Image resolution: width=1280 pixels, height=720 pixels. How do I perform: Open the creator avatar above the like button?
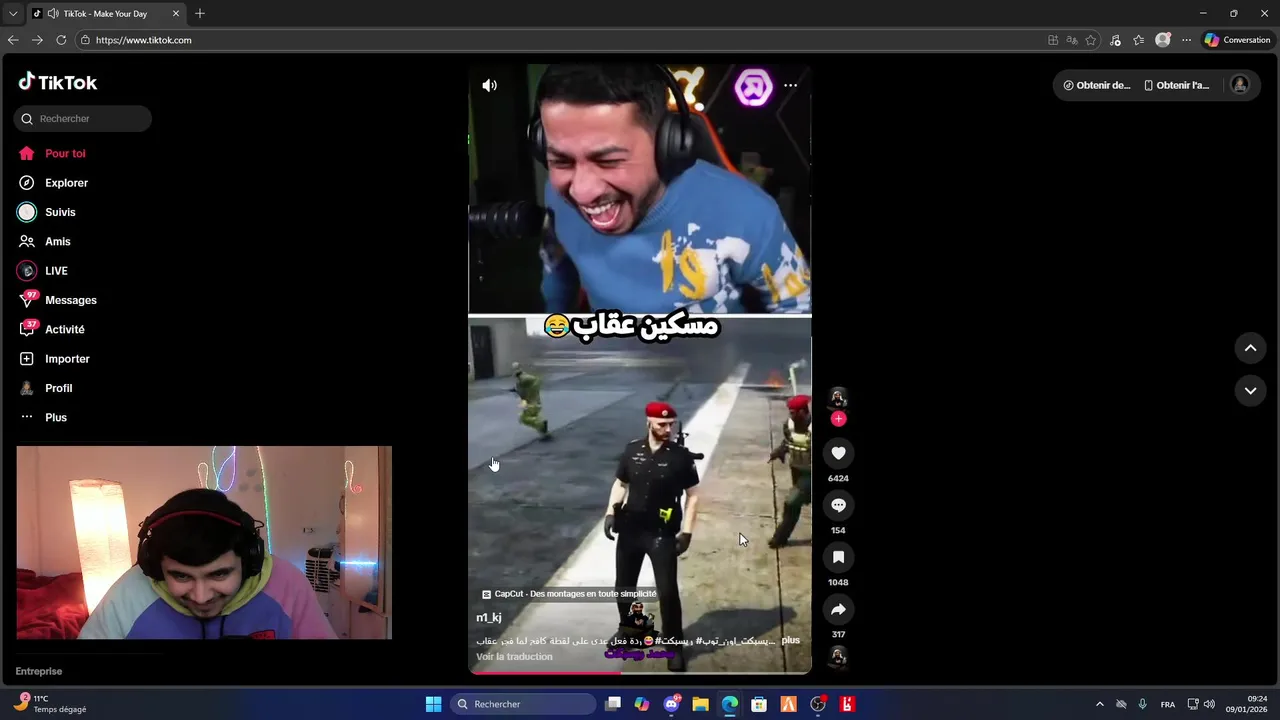click(838, 398)
